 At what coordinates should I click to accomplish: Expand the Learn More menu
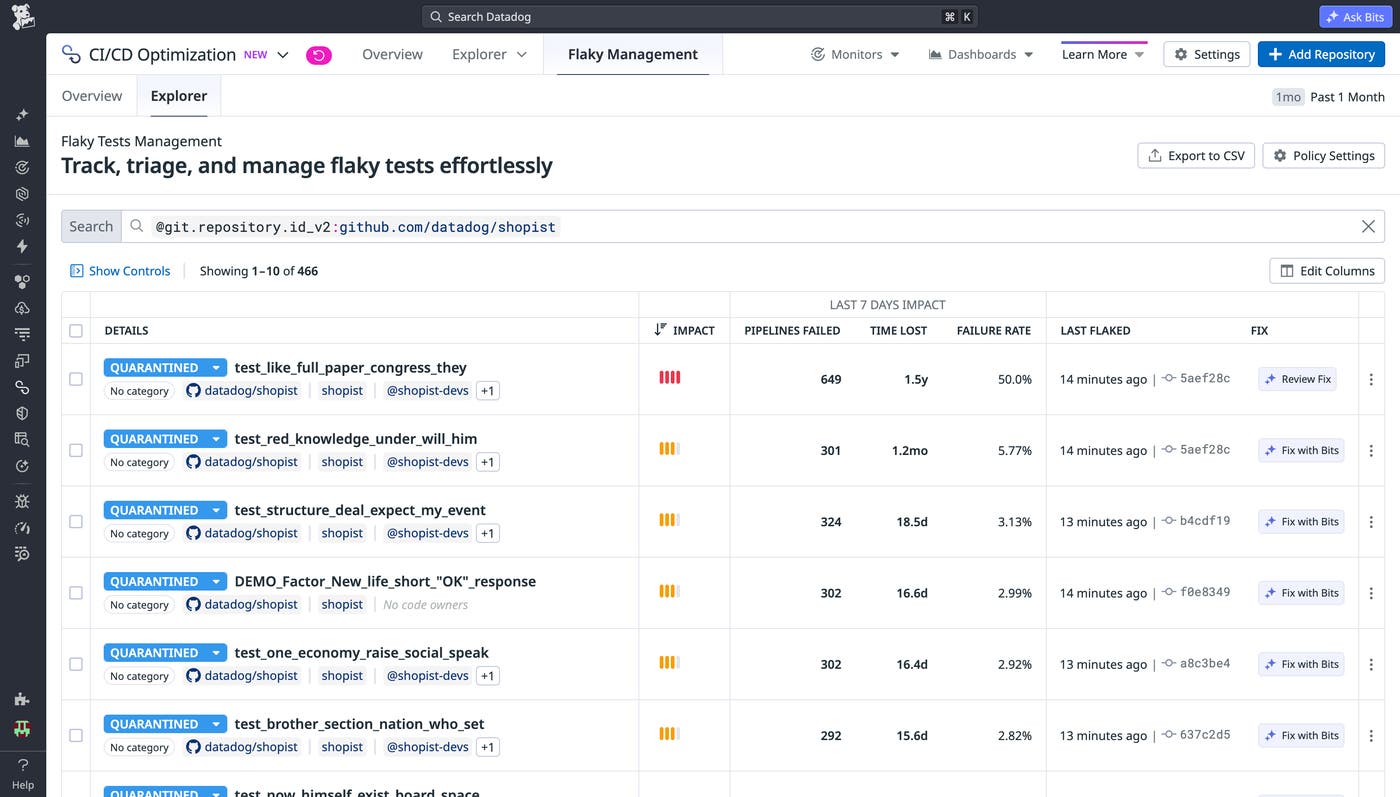coord(1103,55)
